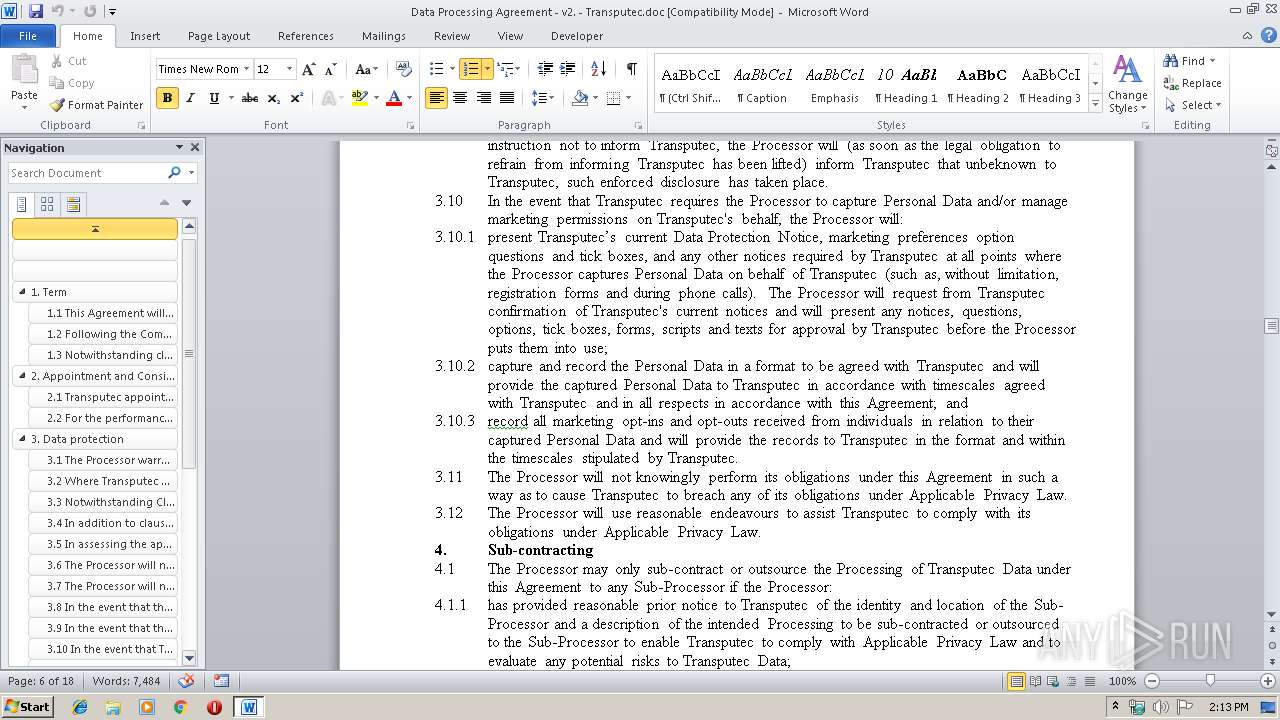This screenshot has width=1280, height=720.
Task: Click the proofing errors icon in status bar
Action: click(186, 681)
